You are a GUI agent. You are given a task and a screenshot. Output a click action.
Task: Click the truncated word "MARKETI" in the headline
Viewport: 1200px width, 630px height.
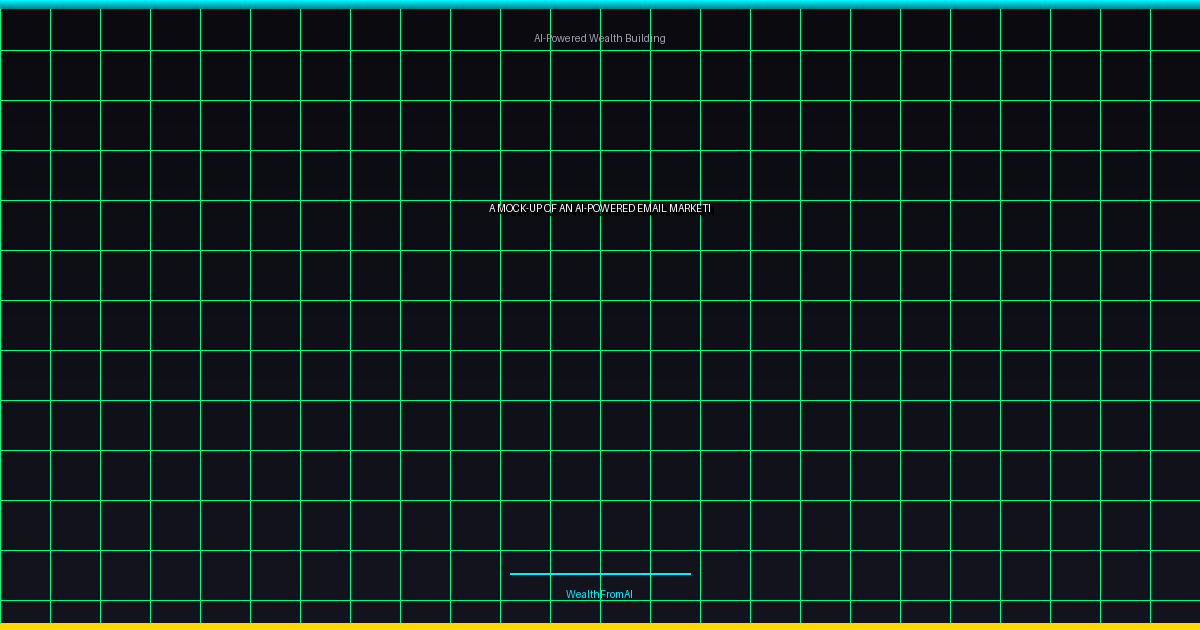(690, 208)
